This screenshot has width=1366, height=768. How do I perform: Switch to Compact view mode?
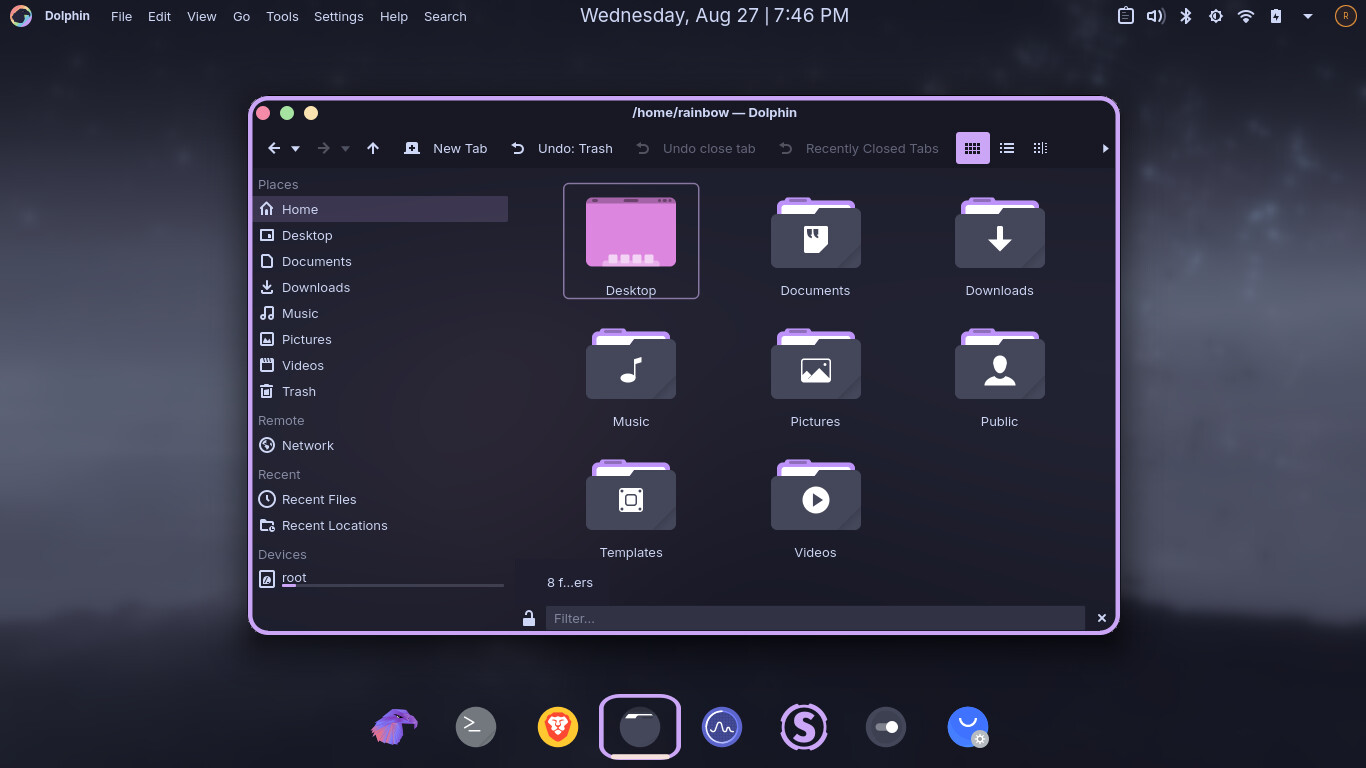1007,148
